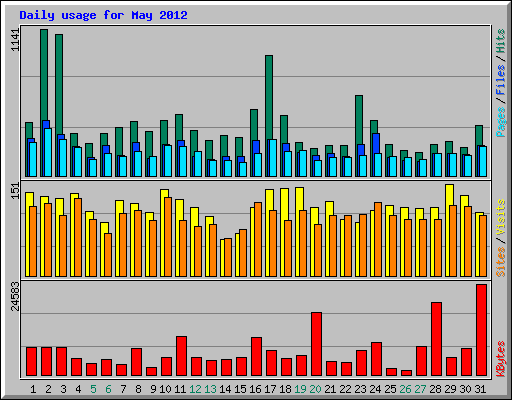Screen dimensions: 512x400
Task: Click day label '24' on the x-axis
Action: (x=375, y=389)
